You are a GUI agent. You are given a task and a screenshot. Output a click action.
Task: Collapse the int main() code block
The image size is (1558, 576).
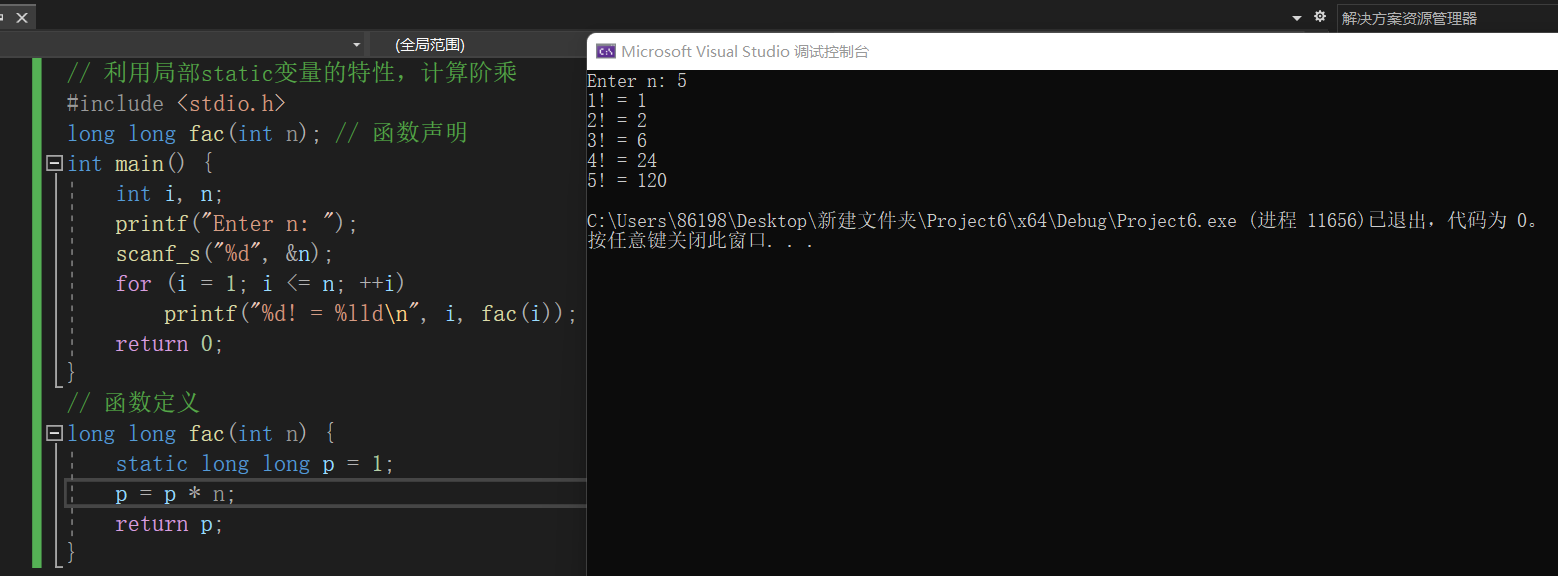53,163
